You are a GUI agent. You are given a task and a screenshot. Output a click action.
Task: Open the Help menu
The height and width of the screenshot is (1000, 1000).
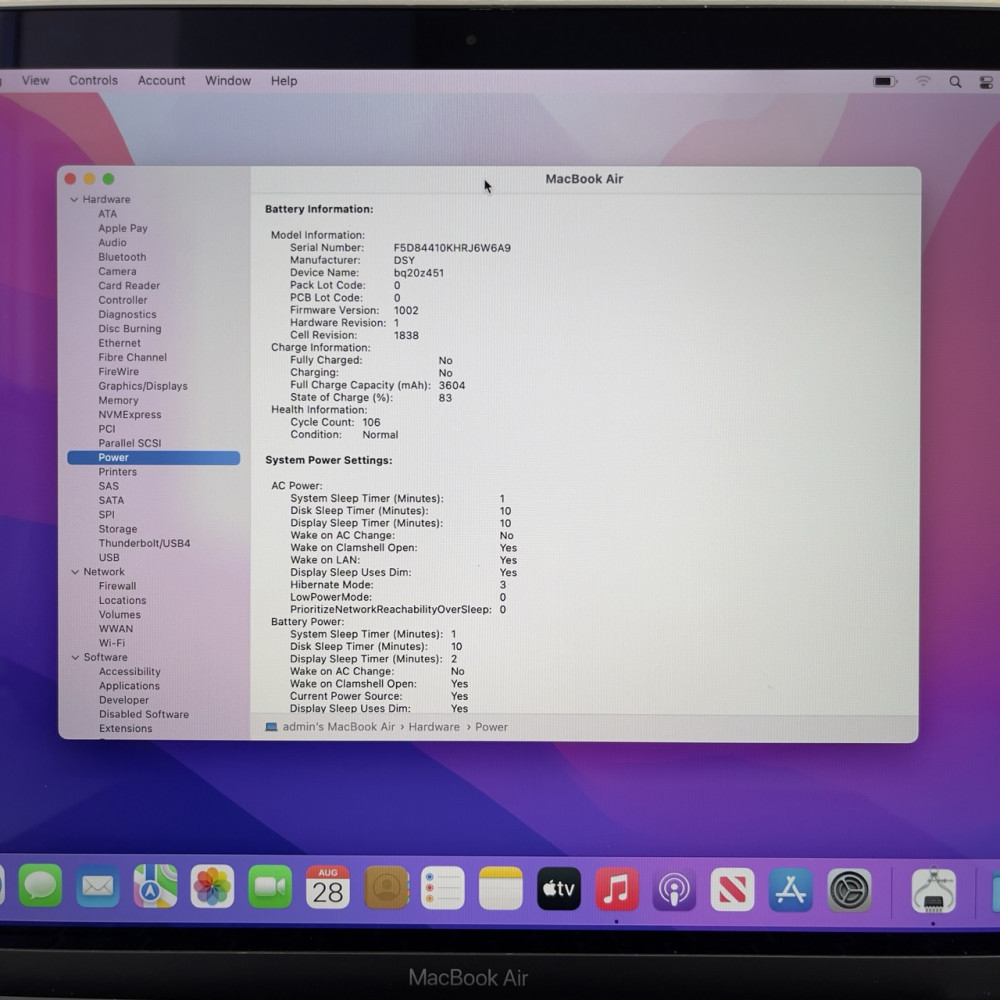[x=284, y=81]
